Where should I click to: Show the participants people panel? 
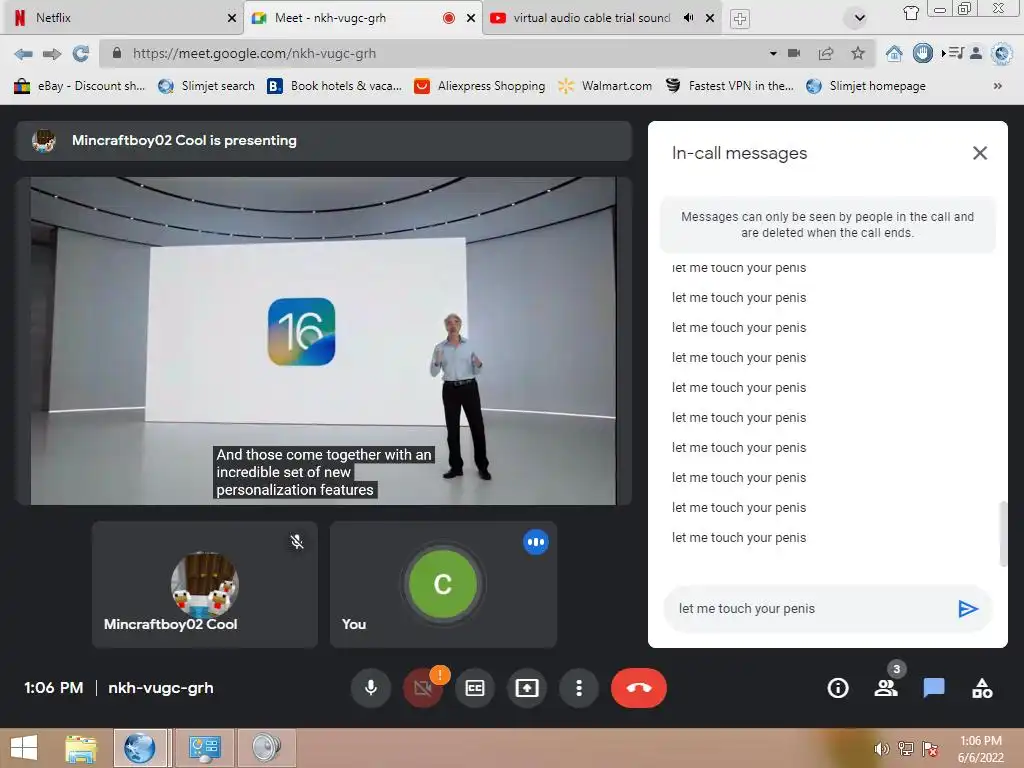[886, 688]
